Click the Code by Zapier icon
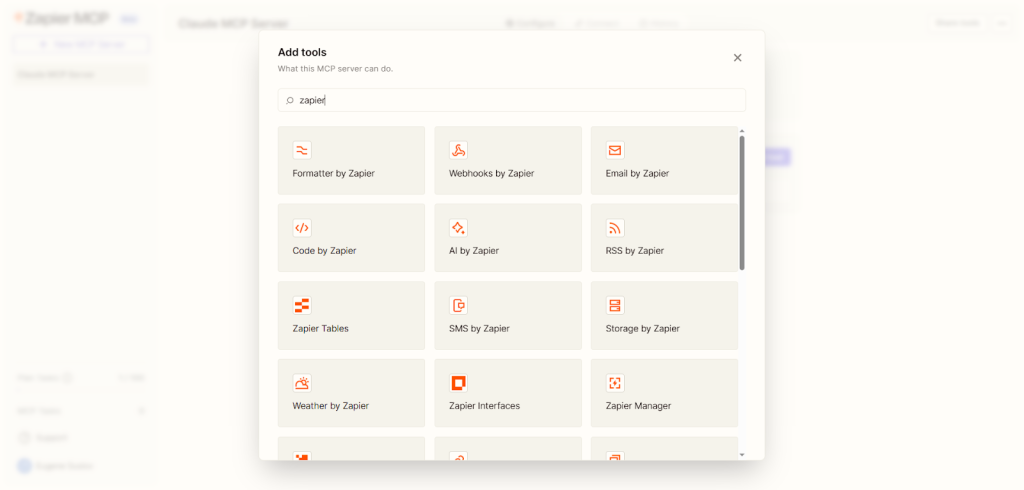This screenshot has height=490, width=1024. pyautogui.click(x=302, y=228)
